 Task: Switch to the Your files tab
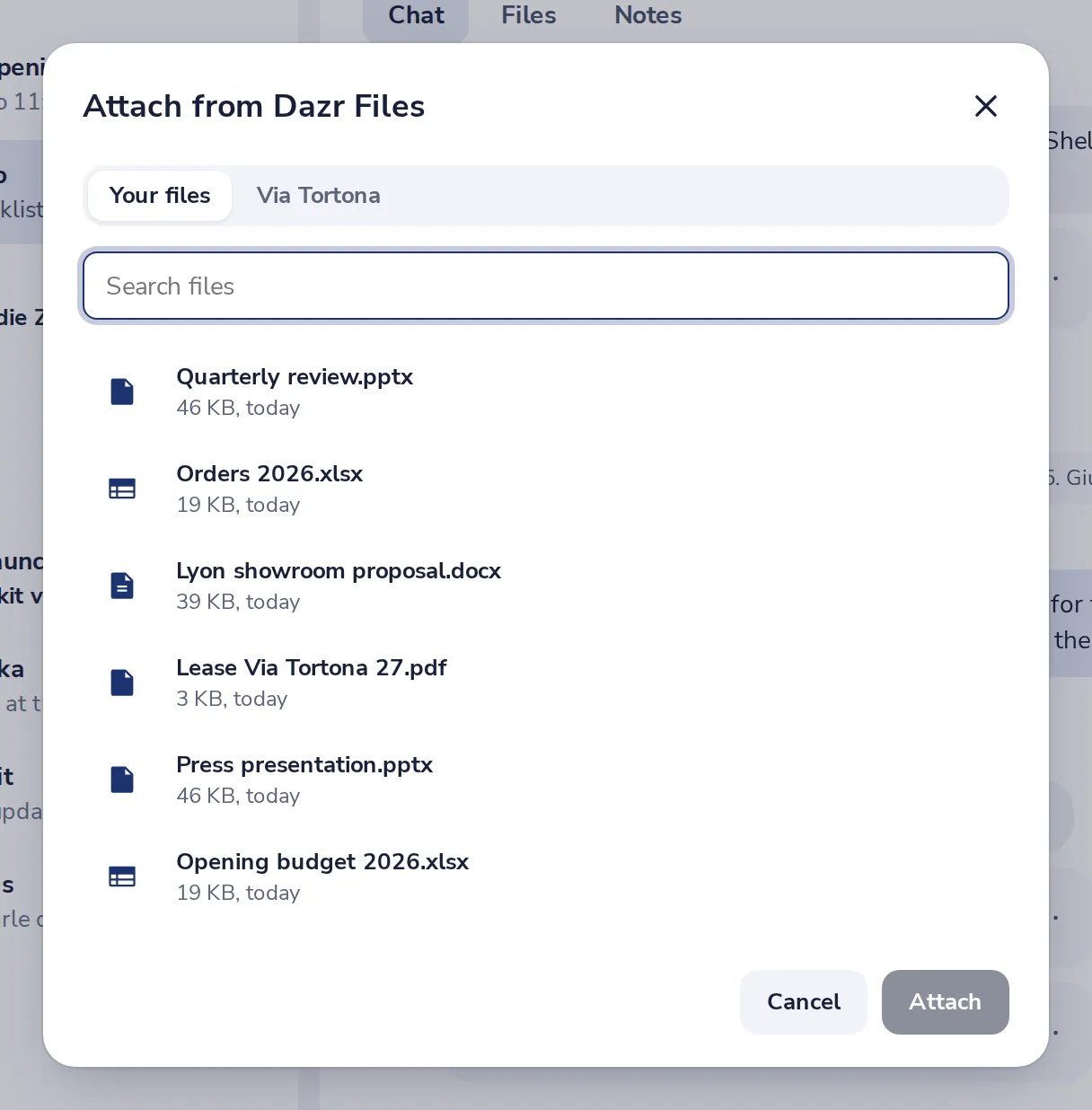(x=160, y=196)
